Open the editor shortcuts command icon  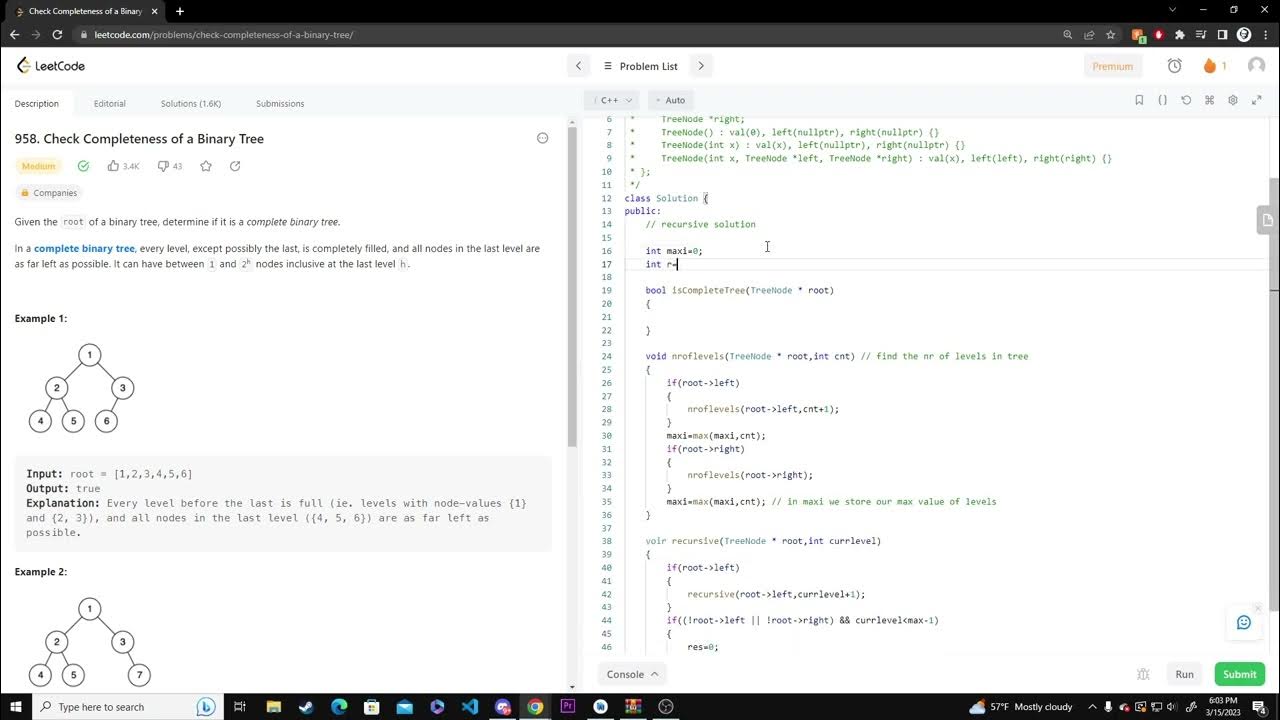coord(1209,100)
